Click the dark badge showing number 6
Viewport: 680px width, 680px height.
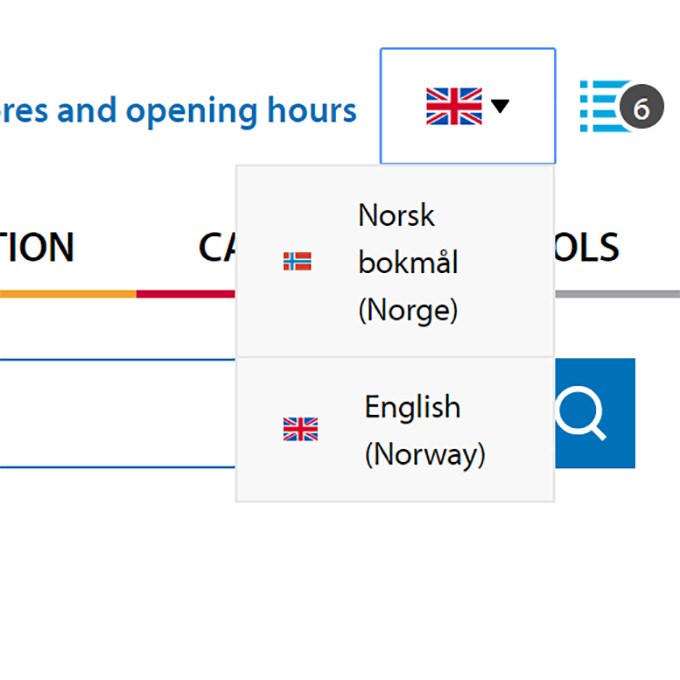641,108
